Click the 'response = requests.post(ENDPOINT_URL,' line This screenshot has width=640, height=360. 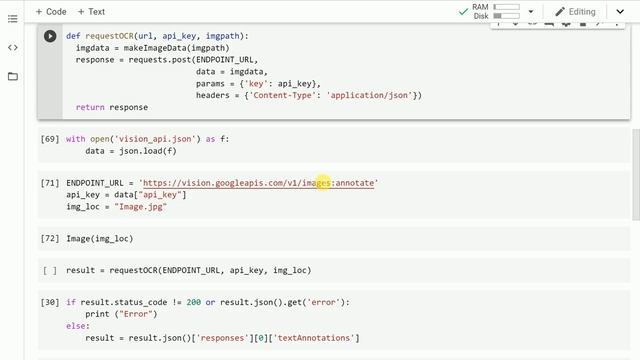167,60
